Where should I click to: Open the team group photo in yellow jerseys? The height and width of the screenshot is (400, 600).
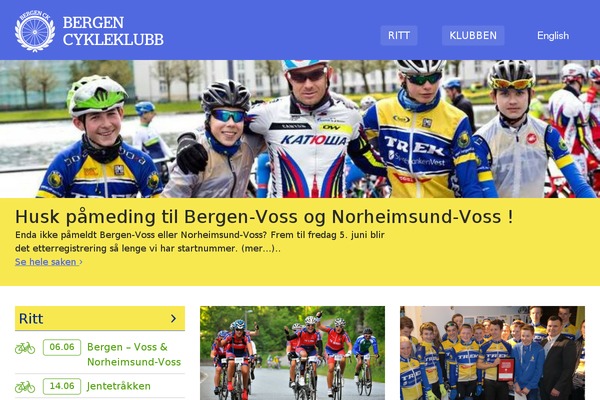[492, 353]
